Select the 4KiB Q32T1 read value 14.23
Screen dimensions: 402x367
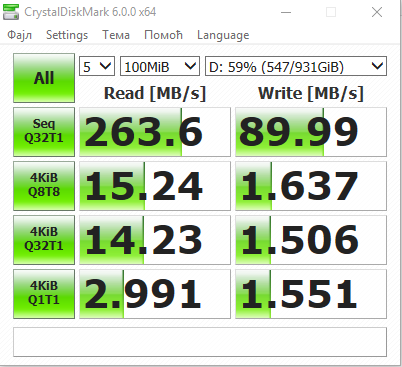click(155, 240)
